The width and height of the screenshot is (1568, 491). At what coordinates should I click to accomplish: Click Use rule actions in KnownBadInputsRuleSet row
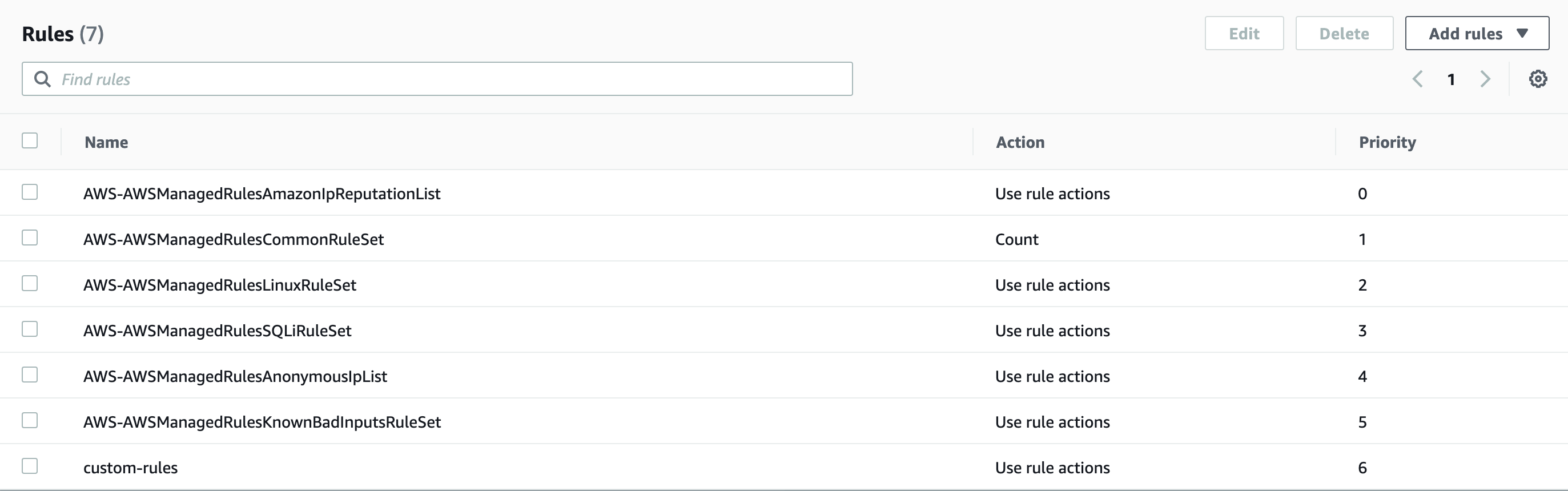point(1052,422)
